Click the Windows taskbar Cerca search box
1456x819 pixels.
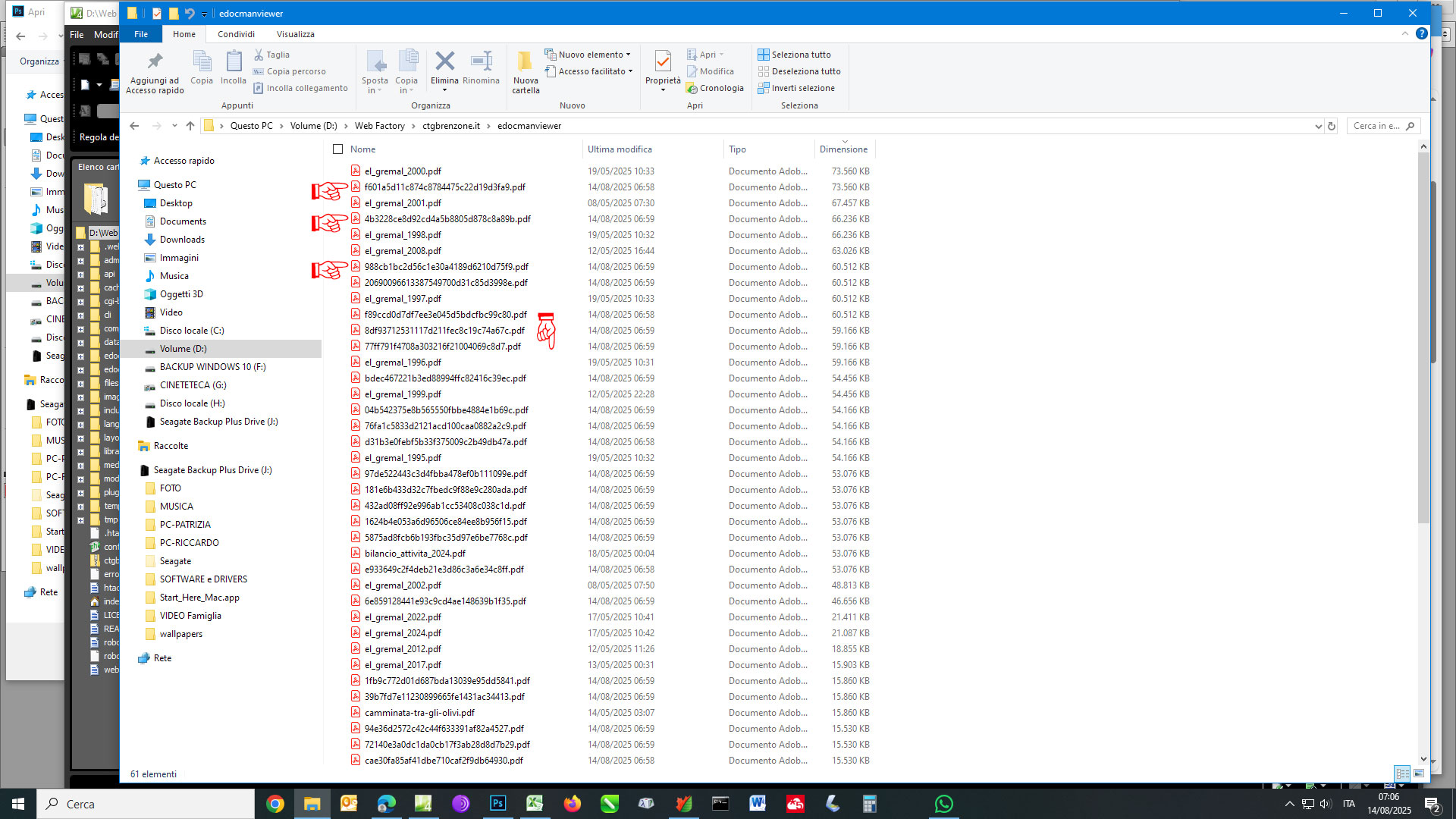click(146, 804)
